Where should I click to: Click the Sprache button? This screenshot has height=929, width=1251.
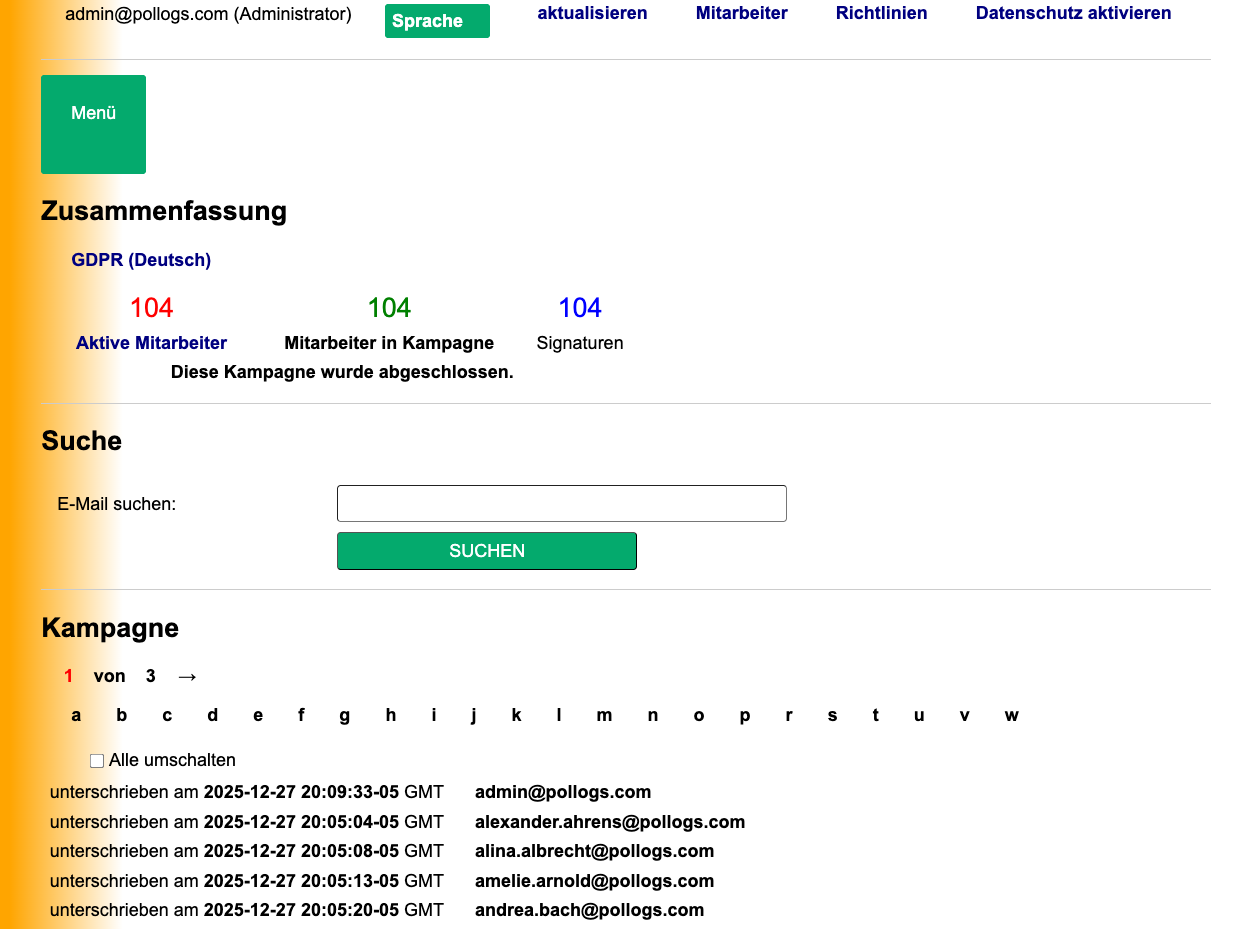437,20
